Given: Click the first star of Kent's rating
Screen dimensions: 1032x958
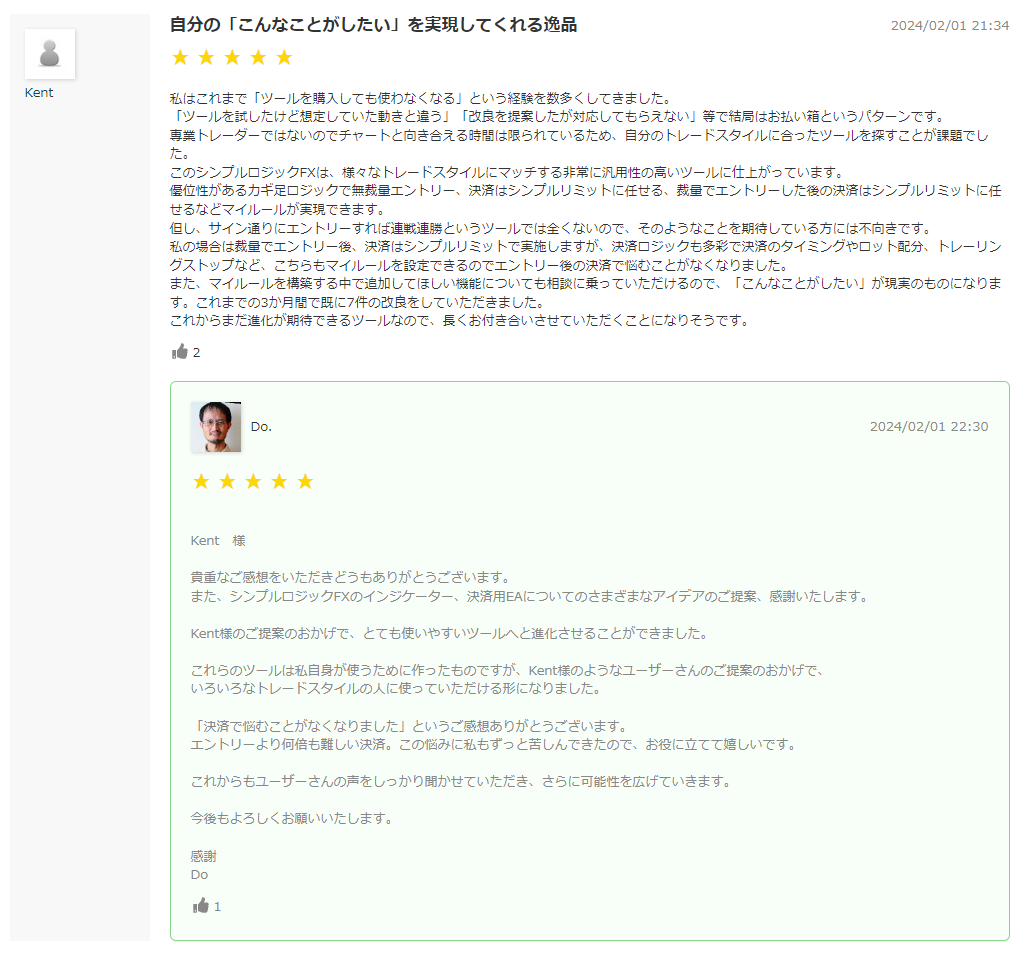Looking at the screenshot, I should tap(180, 57).
